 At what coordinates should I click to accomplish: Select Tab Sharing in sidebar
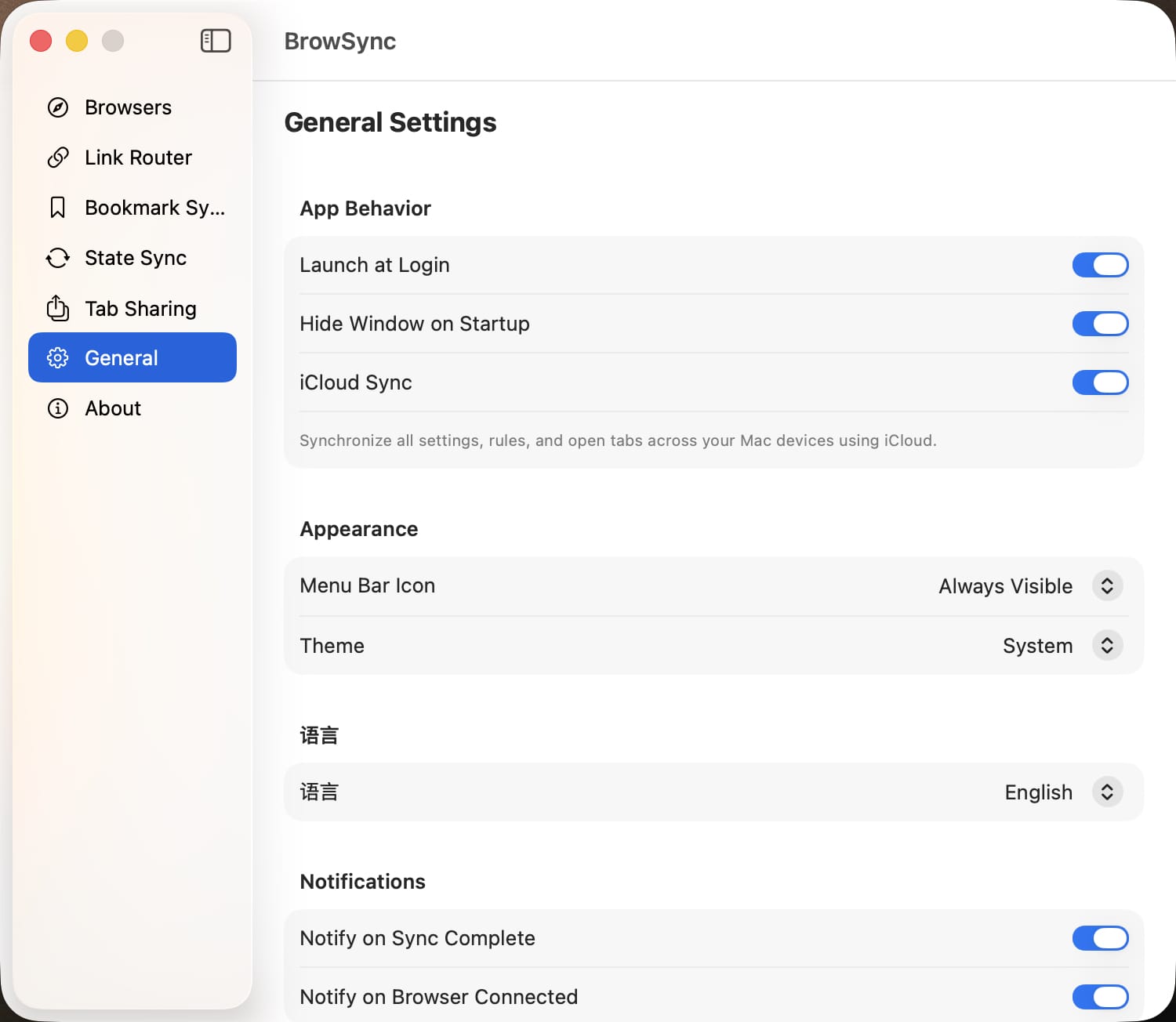click(x=132, y=308)
